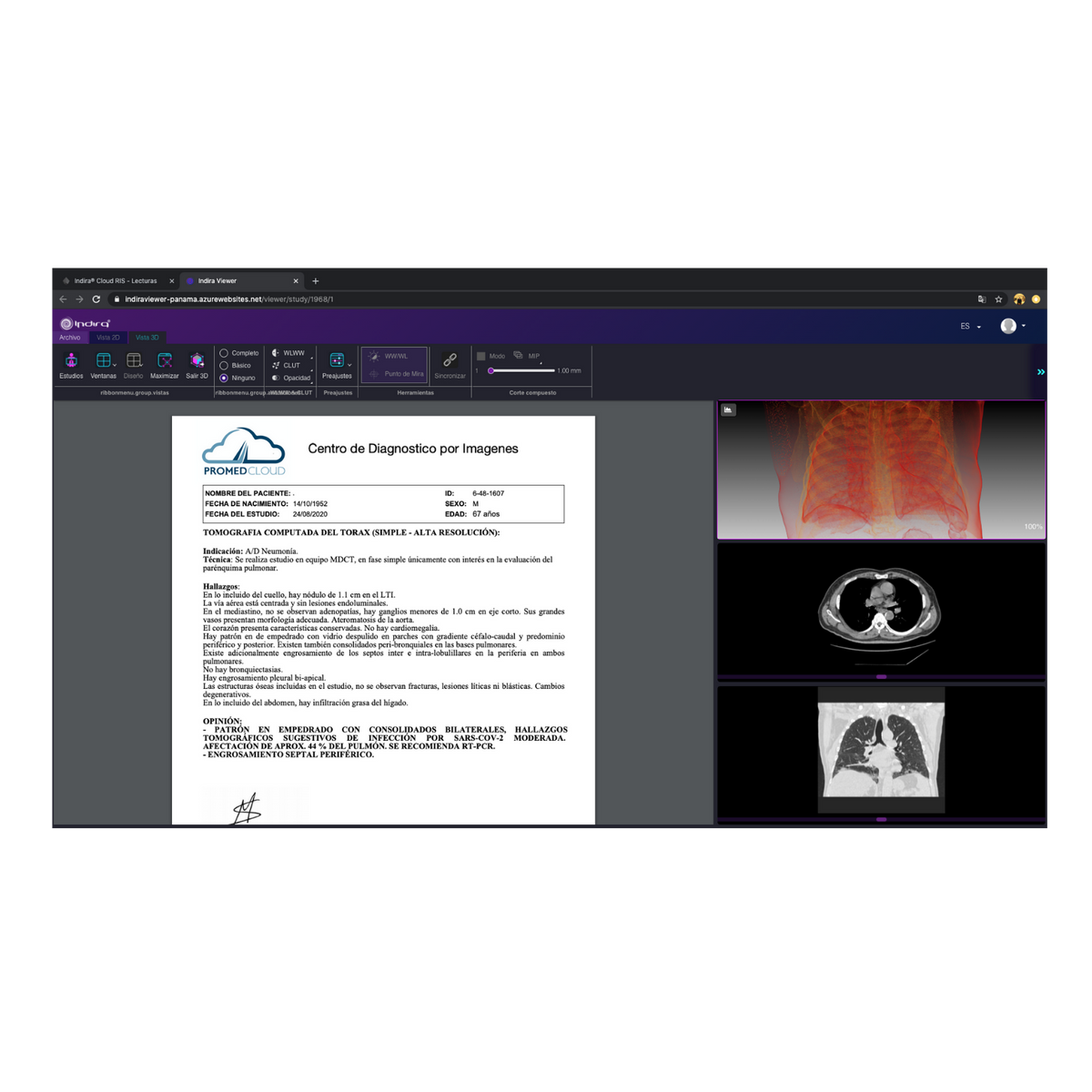
Task: Open the ES language selector
Action: tap(969, 326)
